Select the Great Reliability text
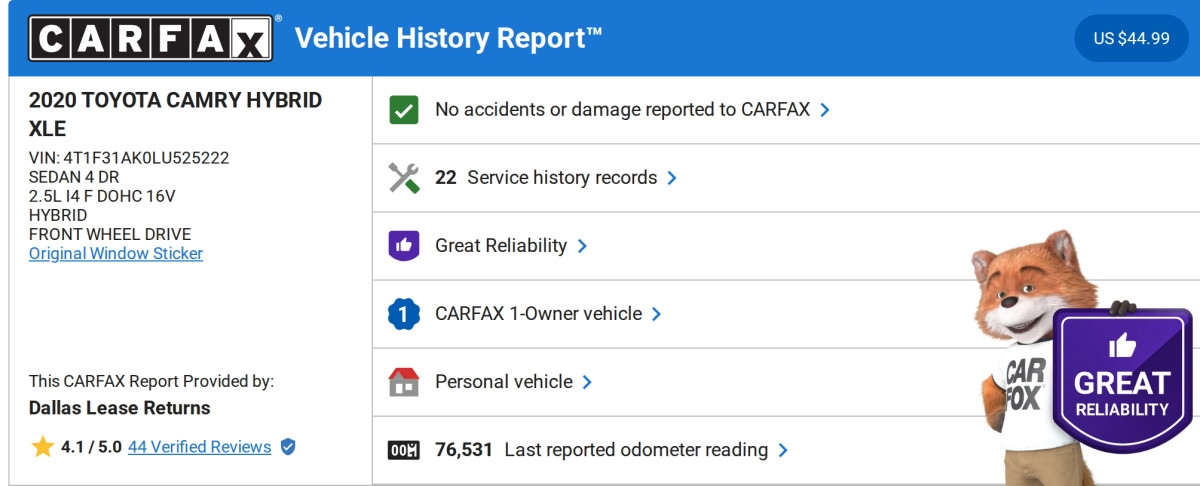This screenshot has width=1200, height=486. tap(500, 246)
